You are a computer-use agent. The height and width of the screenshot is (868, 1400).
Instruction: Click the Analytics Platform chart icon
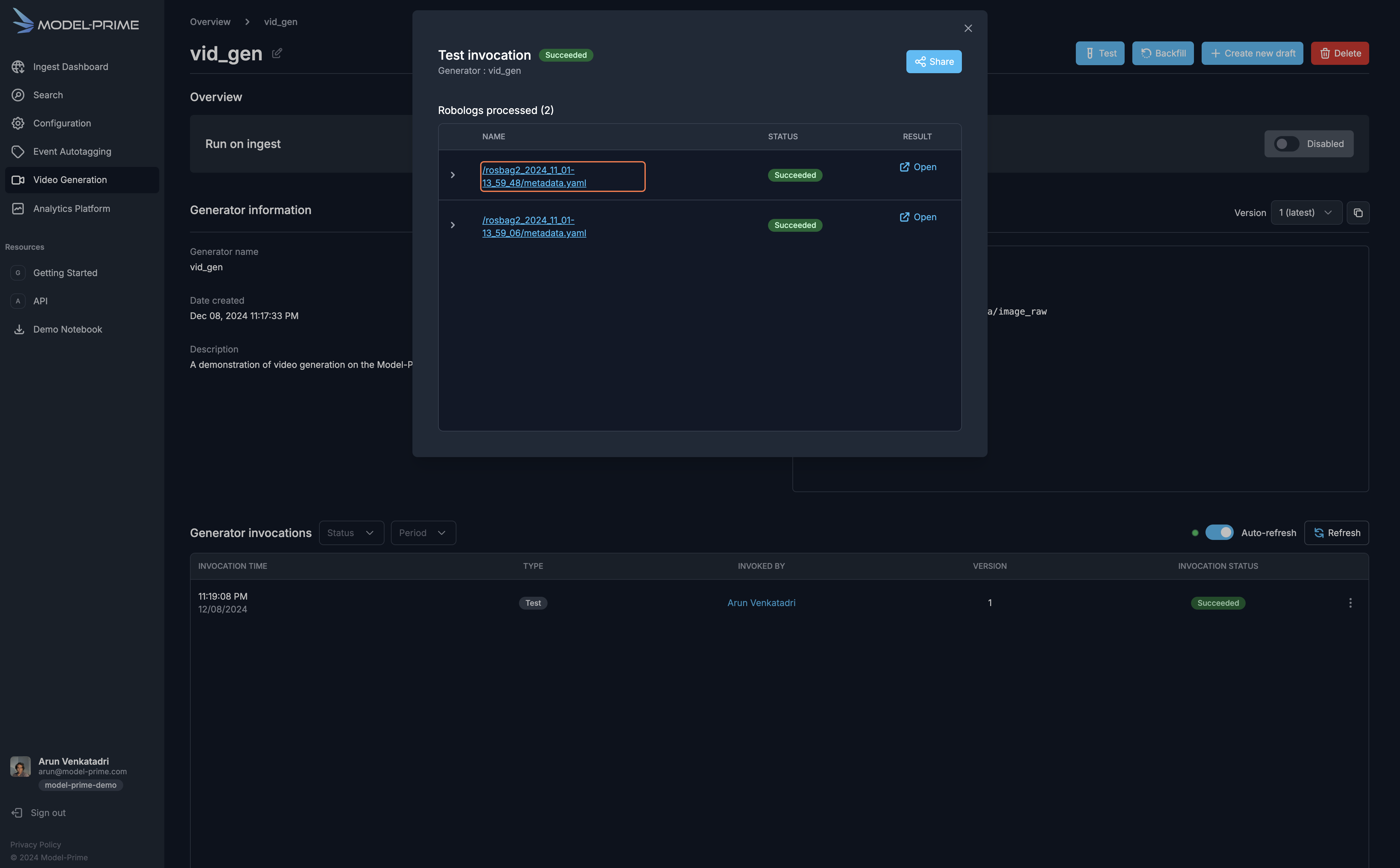(18, 208)
